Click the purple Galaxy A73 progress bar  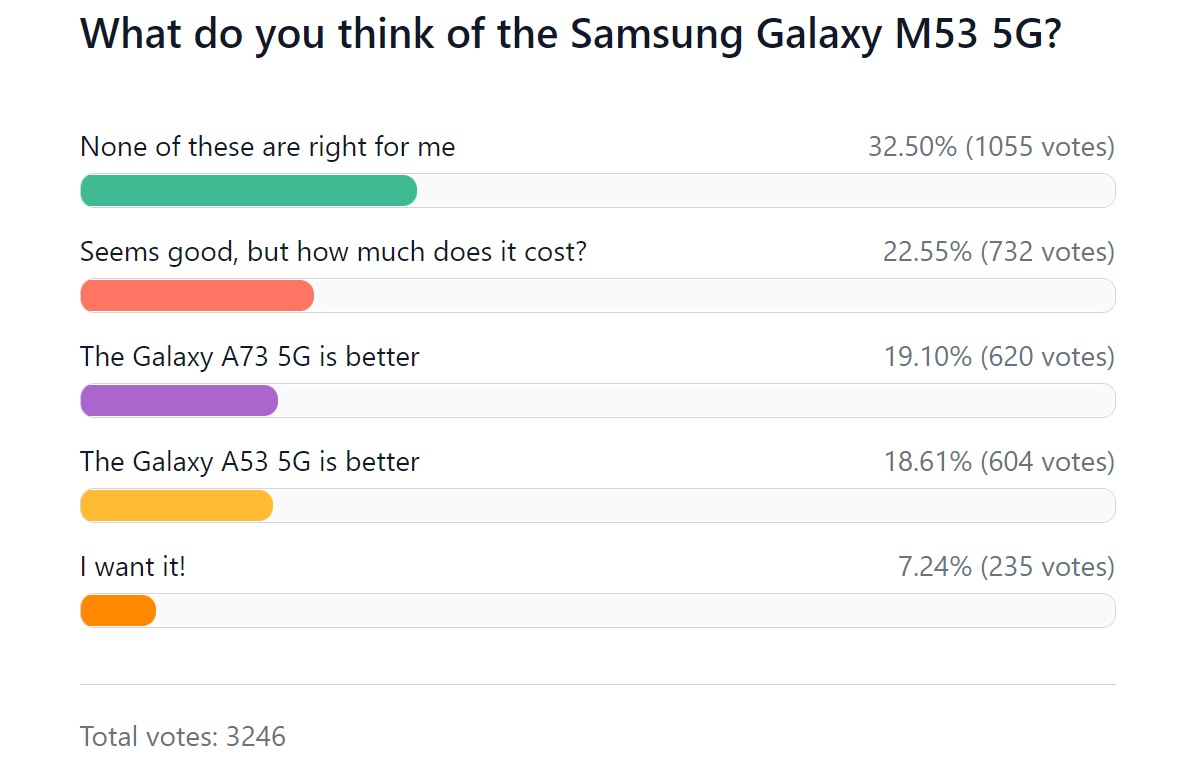click(179, 400)
